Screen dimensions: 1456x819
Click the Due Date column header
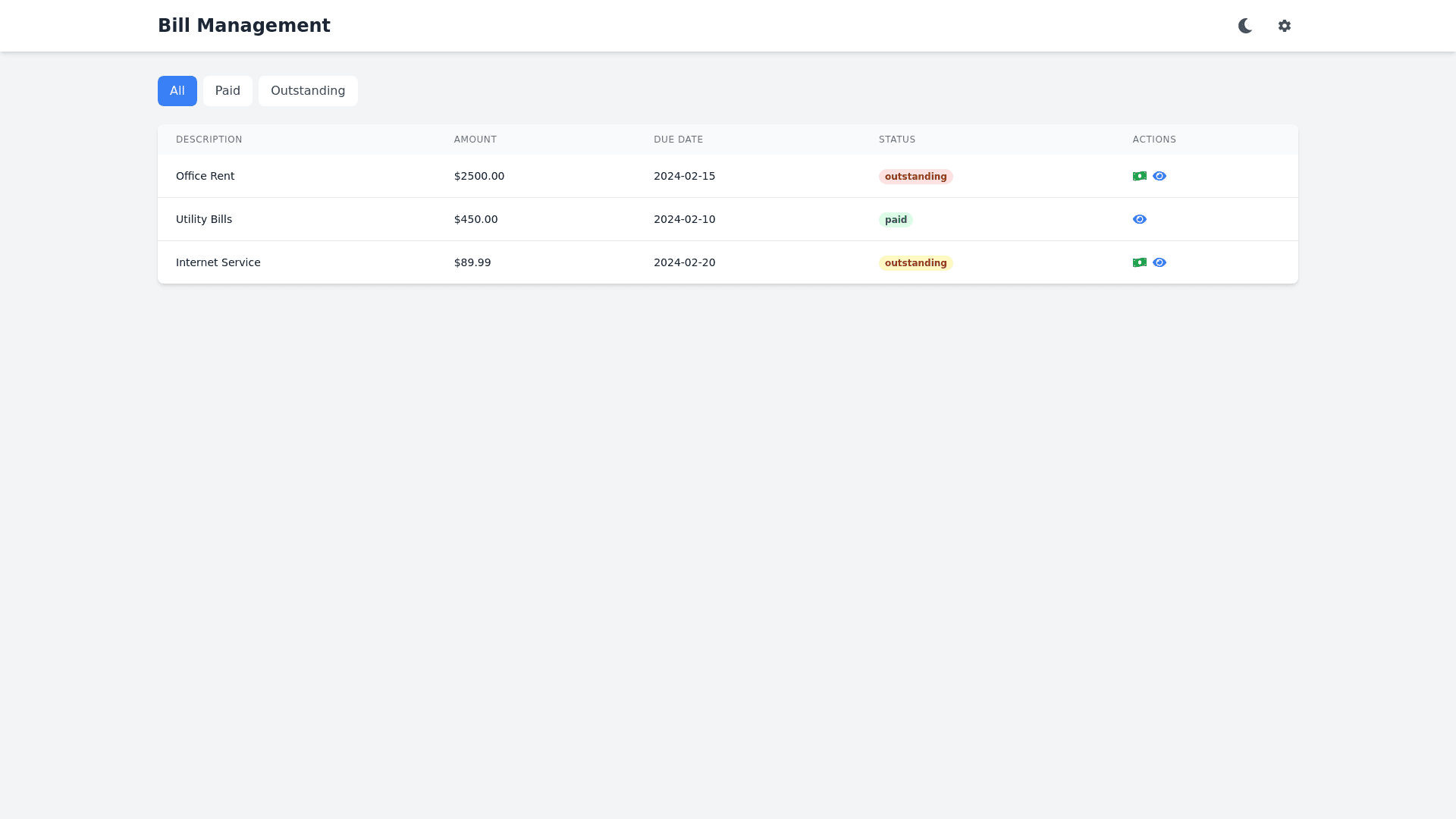click(678, 140)
